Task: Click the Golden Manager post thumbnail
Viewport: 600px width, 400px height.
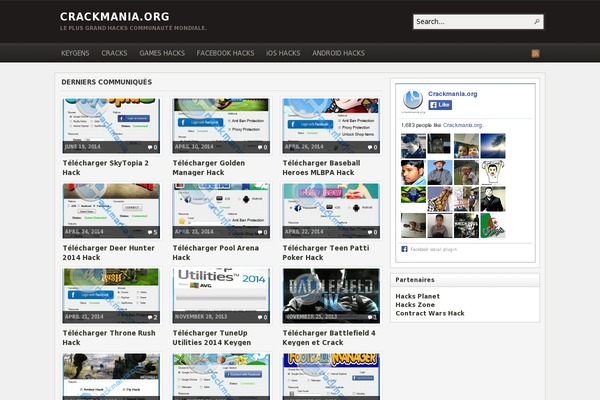Action: (221, 126)
